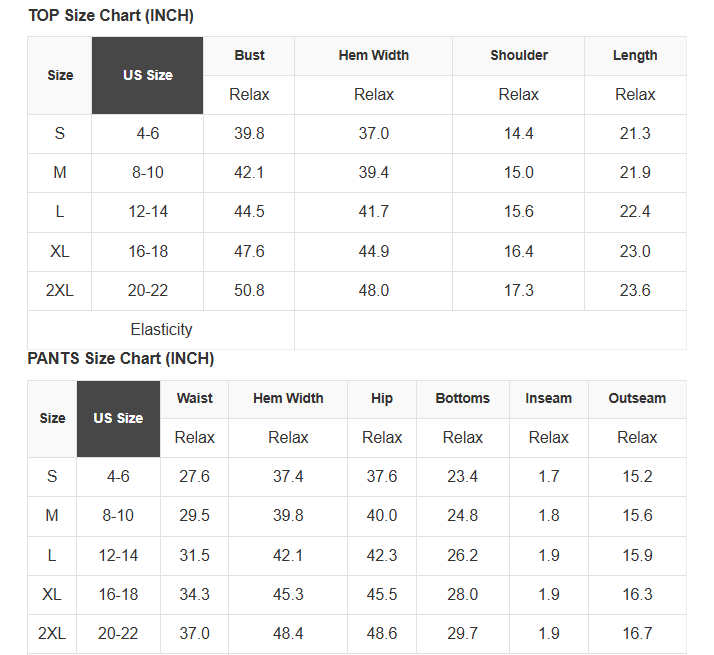Select the 17.3 shoulder measurement

pos(518,291)
